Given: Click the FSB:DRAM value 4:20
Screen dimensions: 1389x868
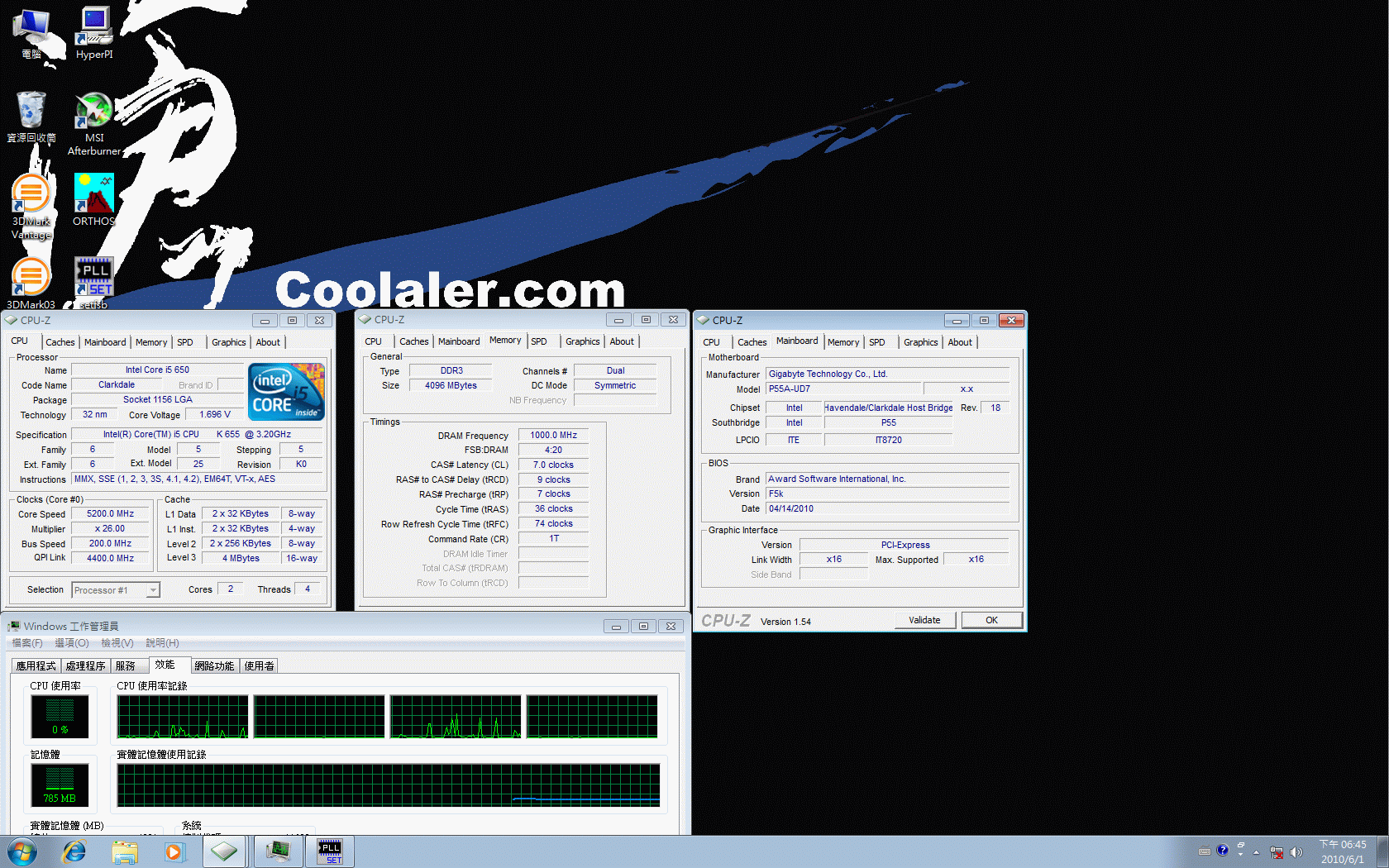Looking at the screenshot, I should point(553,451).
